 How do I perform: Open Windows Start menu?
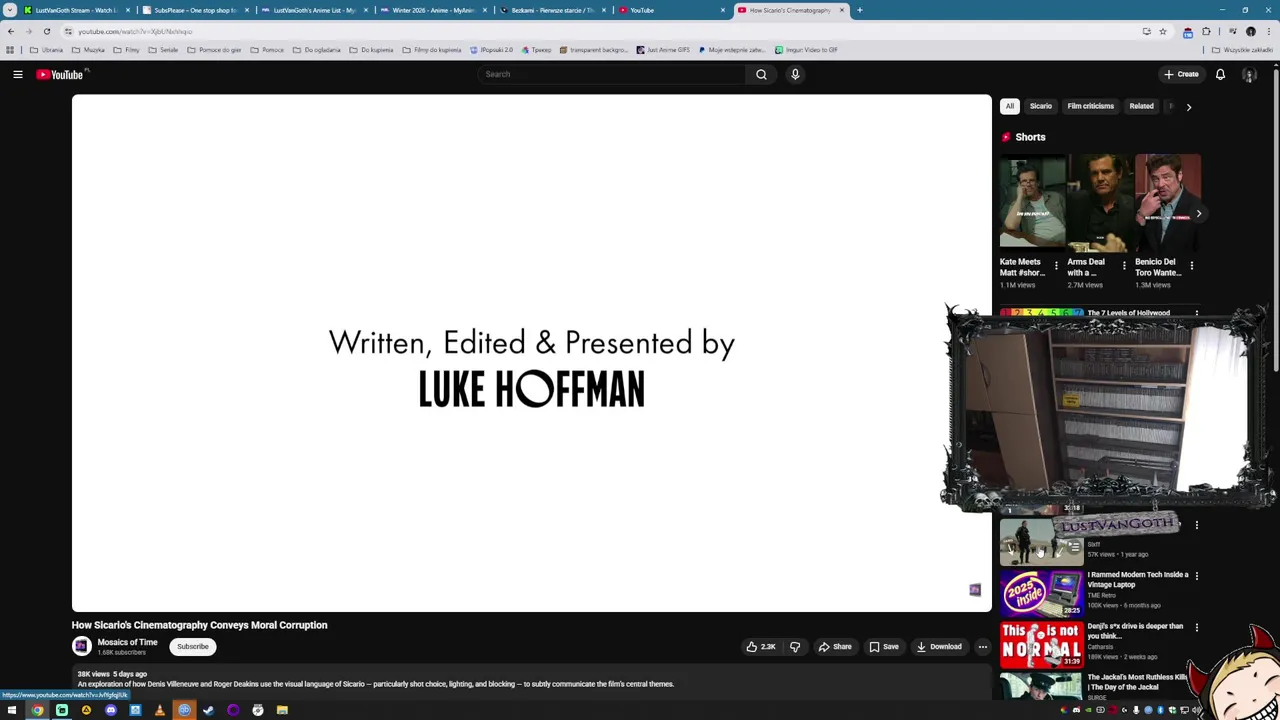tap(12, 710)
